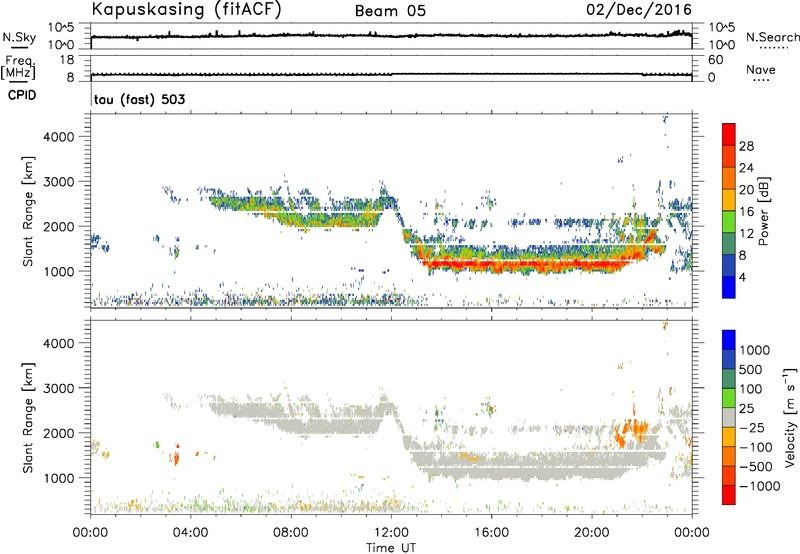Screen dimensions: 800x554
Task: Click the 'Power [dB]' colorbar title
Action: pos(764,211)
